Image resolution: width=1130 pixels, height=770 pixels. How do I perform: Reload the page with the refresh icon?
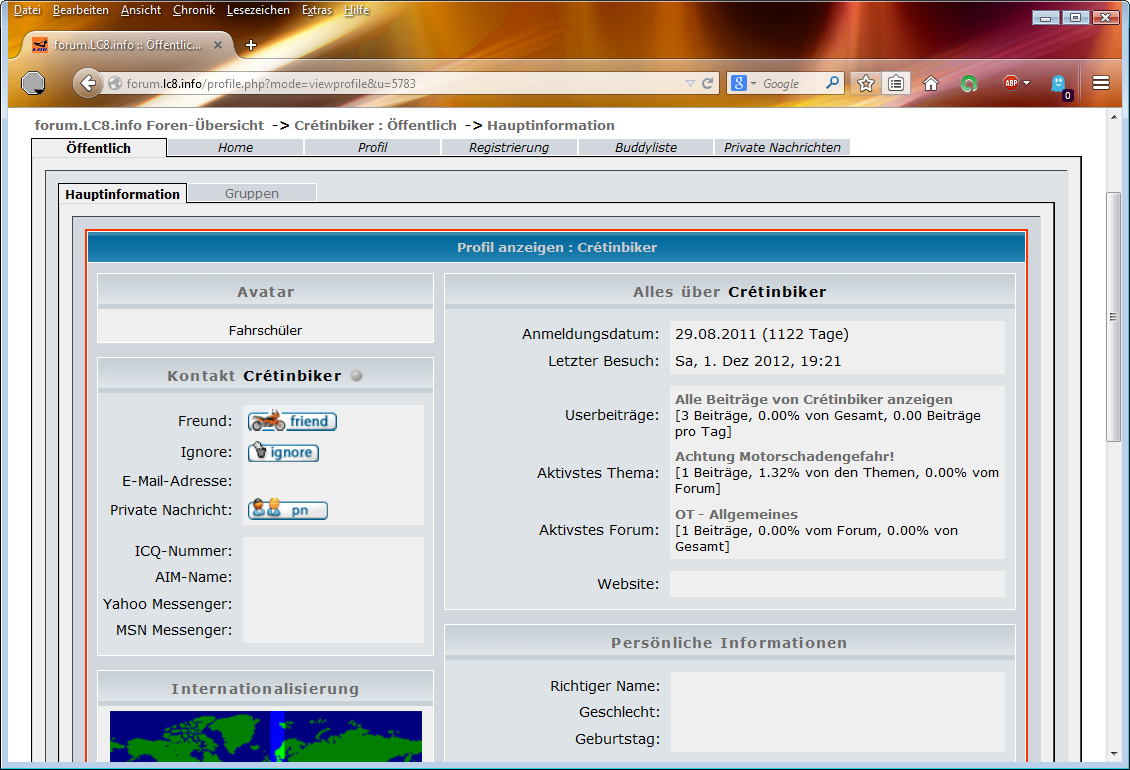[x=708, y=84]
